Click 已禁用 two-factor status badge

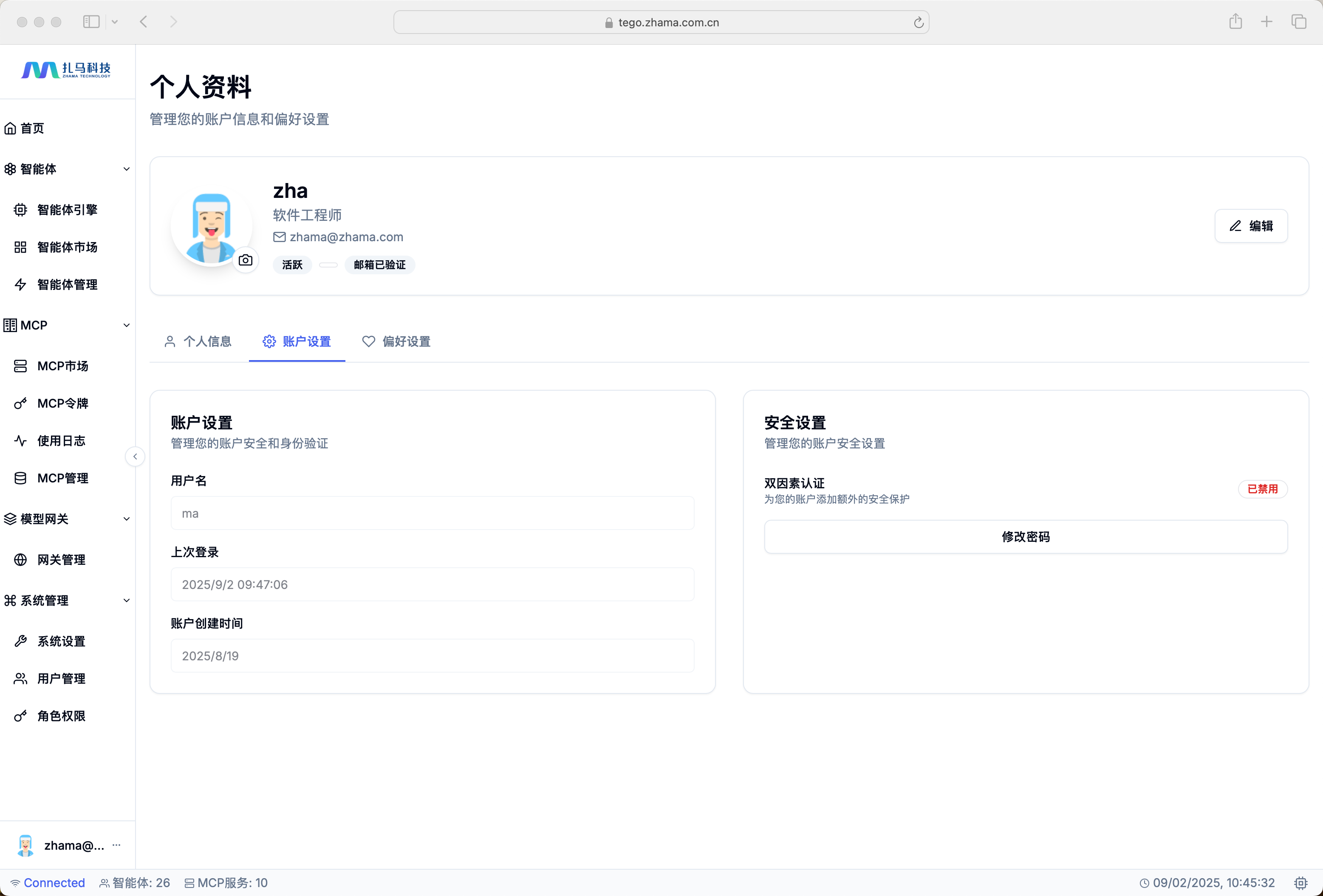point(1262,489)
